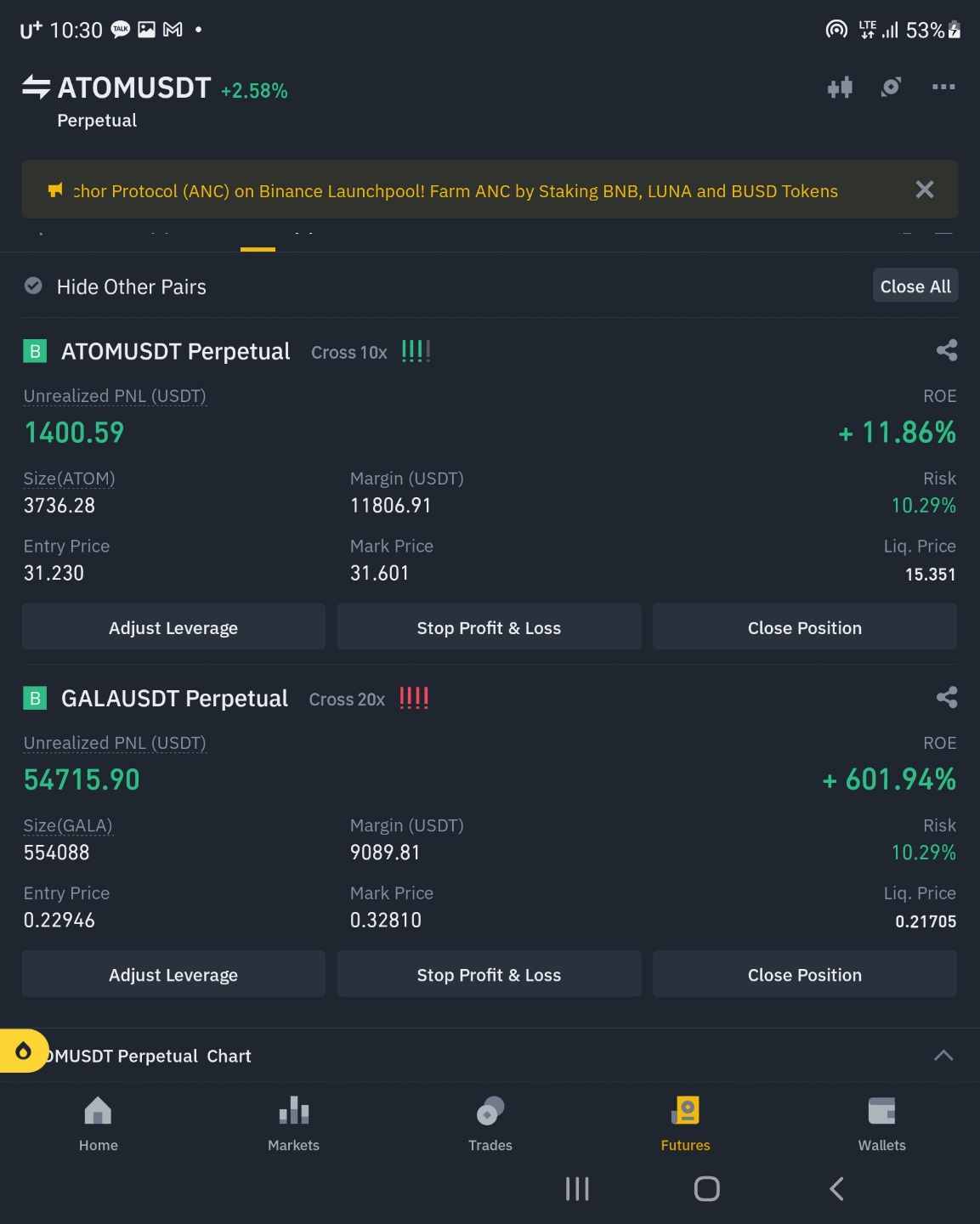The image size is (980, 1224).
Task: Collapse the Perpetual Chart chevron
Action: [x=943, y=1056]
